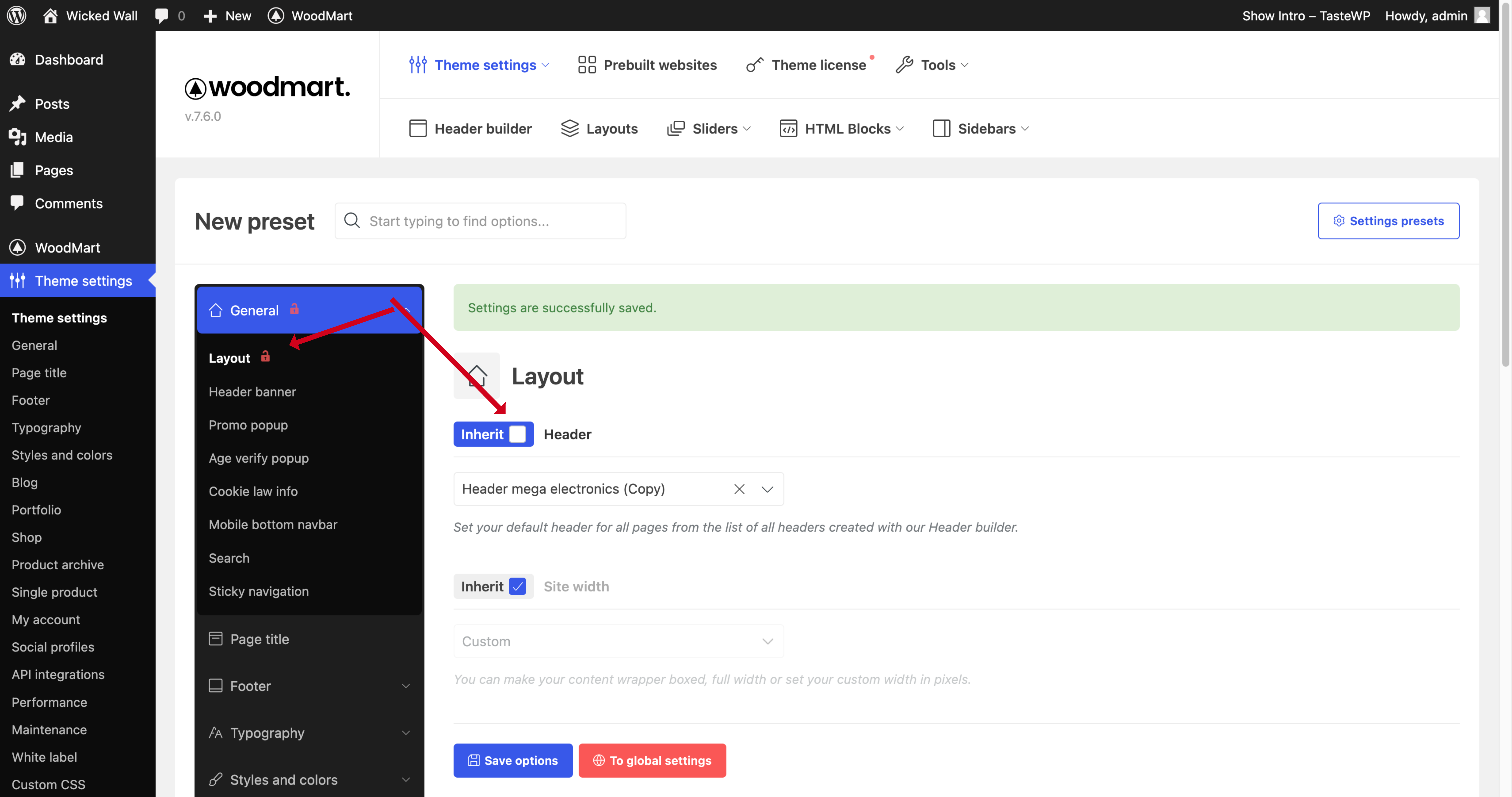Click the Typography section font icon
Viewport: 1512px width, 797px height.
[x=215, y=732]
